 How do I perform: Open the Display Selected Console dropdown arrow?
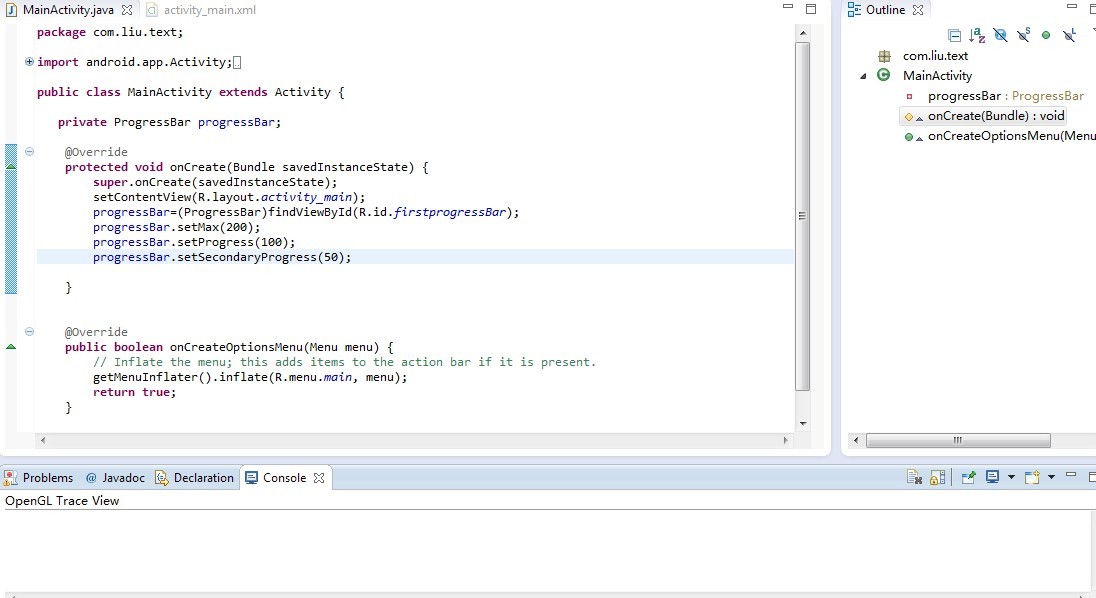pos(1011,478)
